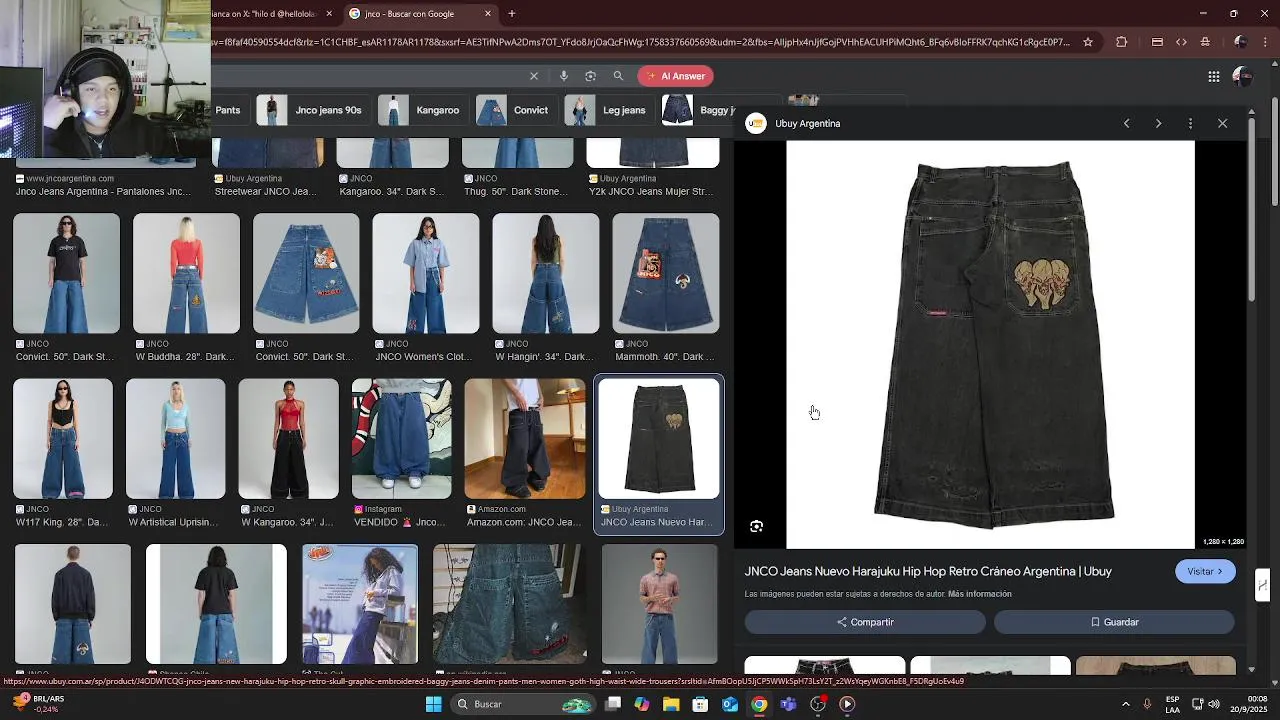The image size is (1280, 720).
Task: Open the JNCO Jeans Nuevo Harajuku title link
Action: click(x=928, y=571)
